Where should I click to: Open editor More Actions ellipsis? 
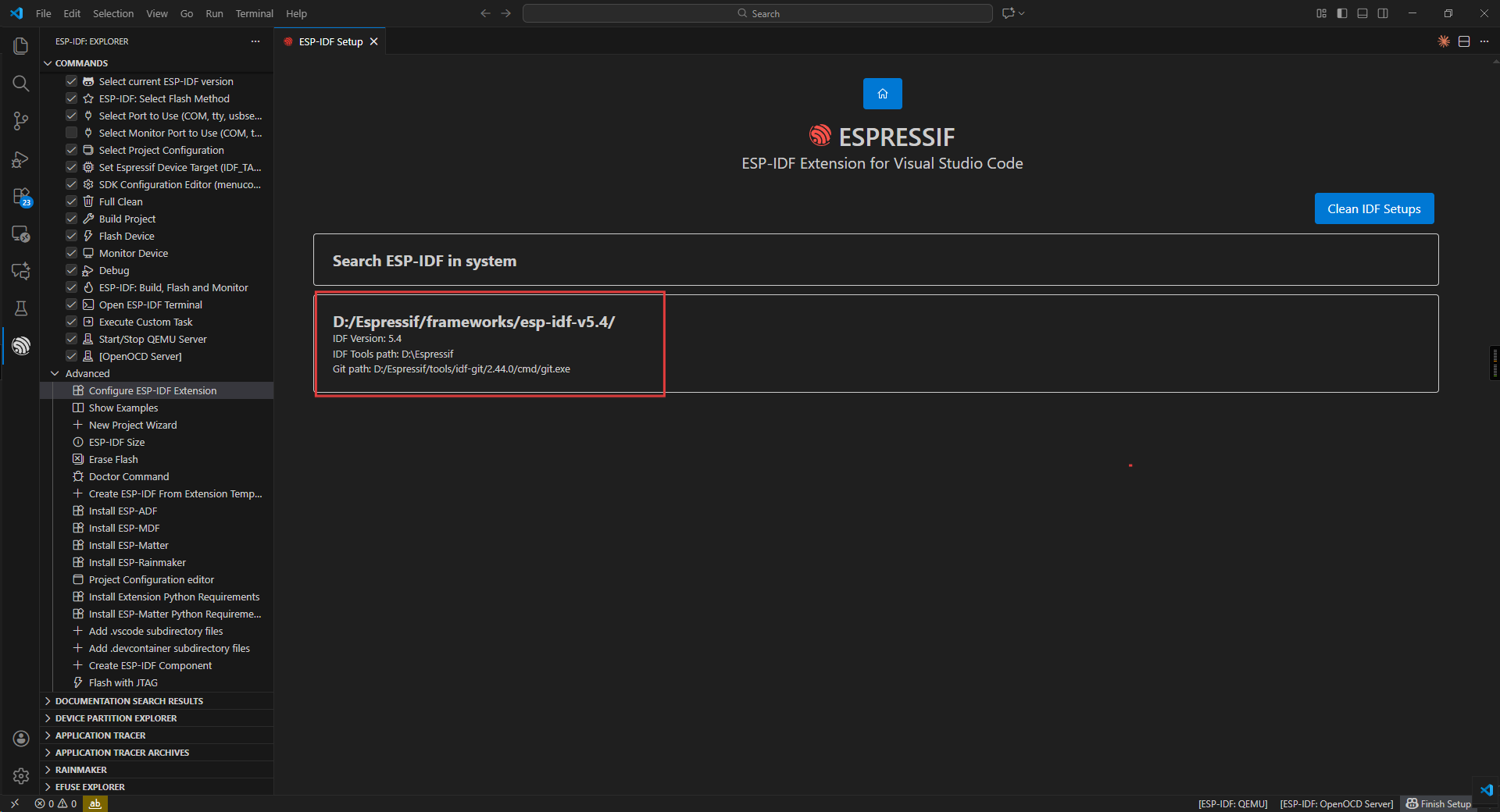click(x=1484, y=41)
